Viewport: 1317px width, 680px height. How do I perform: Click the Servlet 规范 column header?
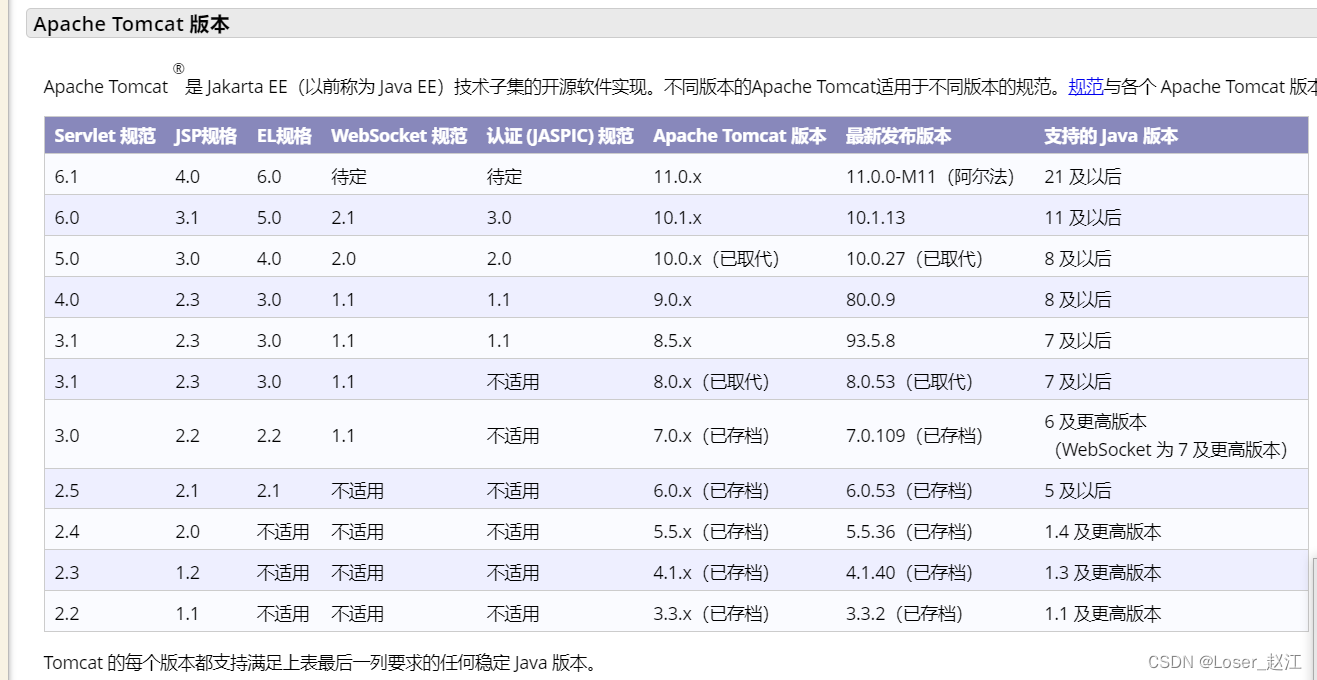[105, 136]
